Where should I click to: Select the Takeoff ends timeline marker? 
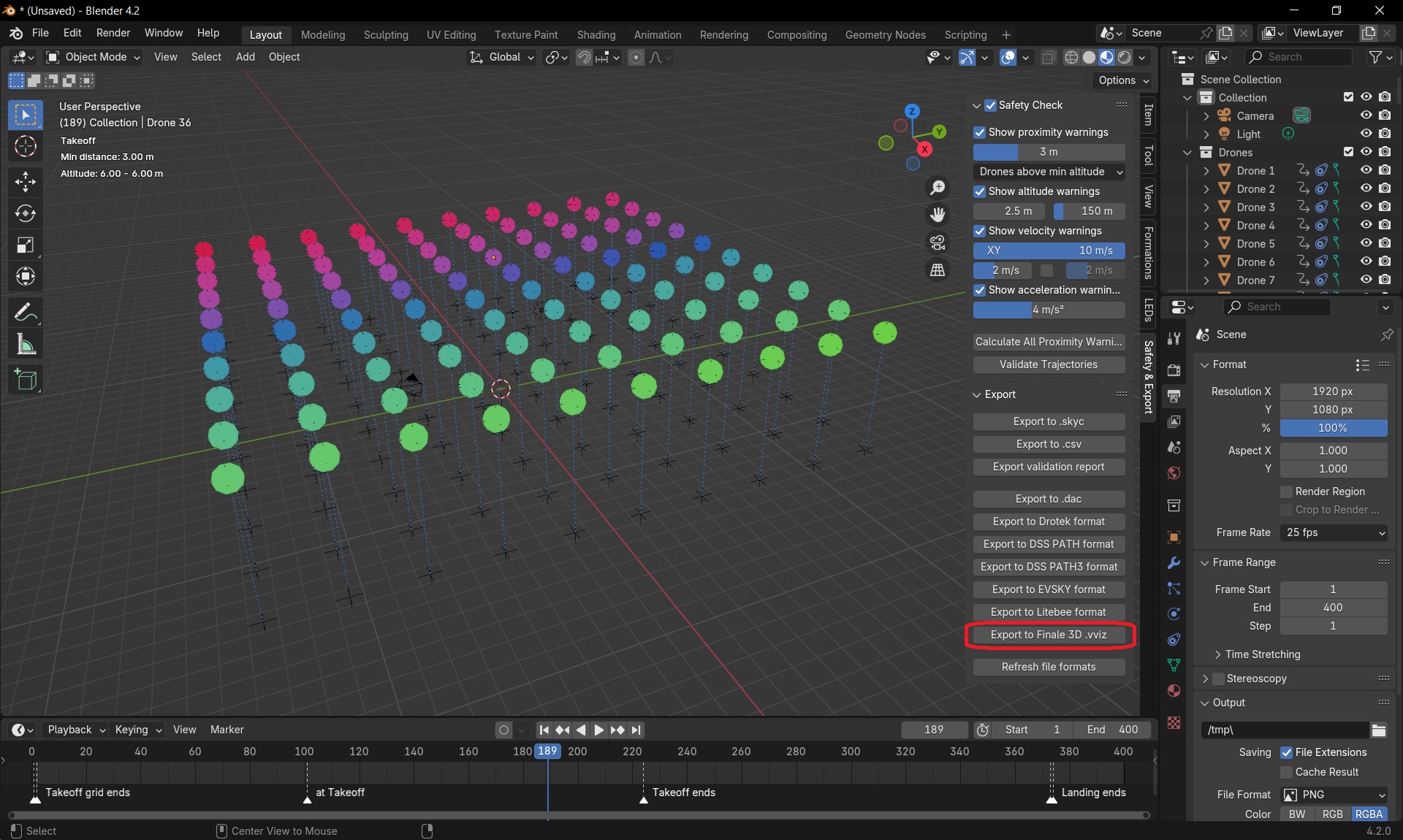[644, 800]
